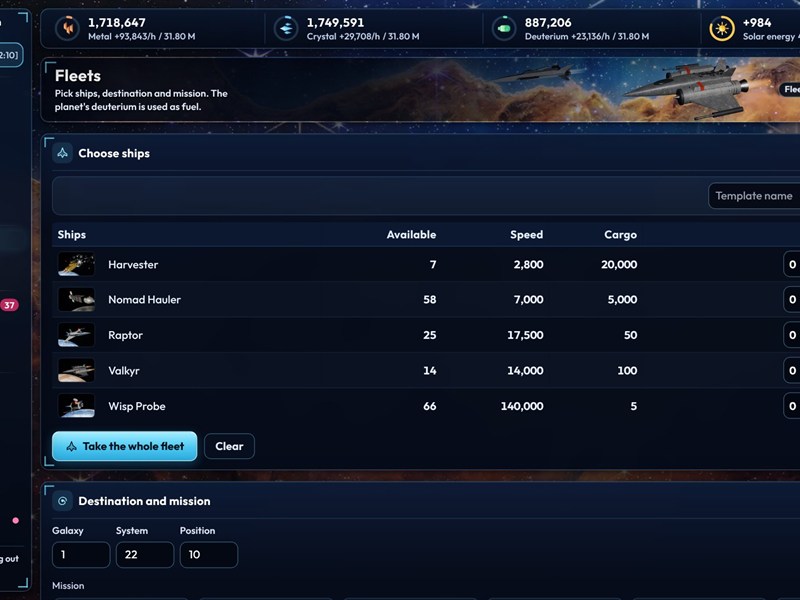The height and width of the screenshot is (600, 800).
Task: Click the Fleets page heading
Action: tap(78, 76)
